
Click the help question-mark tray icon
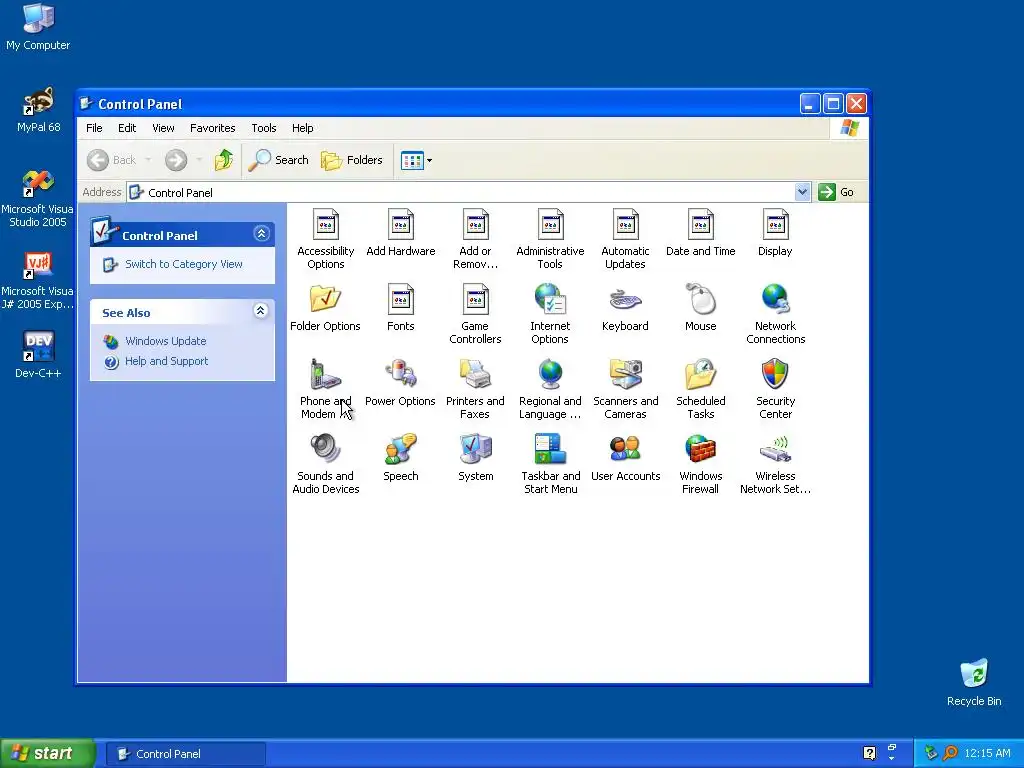point(869,754)
